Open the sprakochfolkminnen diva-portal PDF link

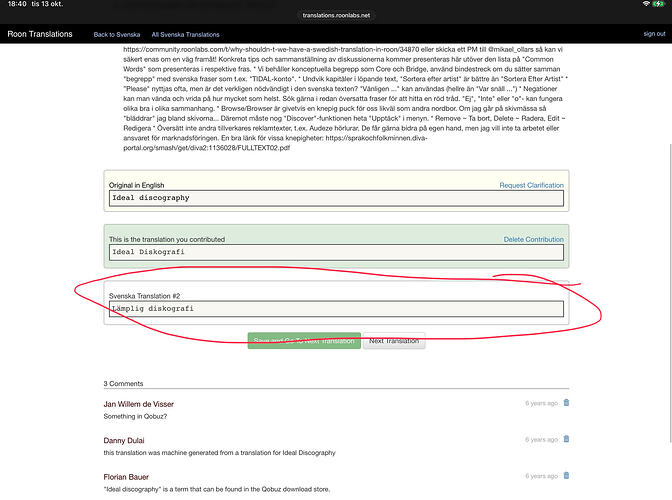275,143
